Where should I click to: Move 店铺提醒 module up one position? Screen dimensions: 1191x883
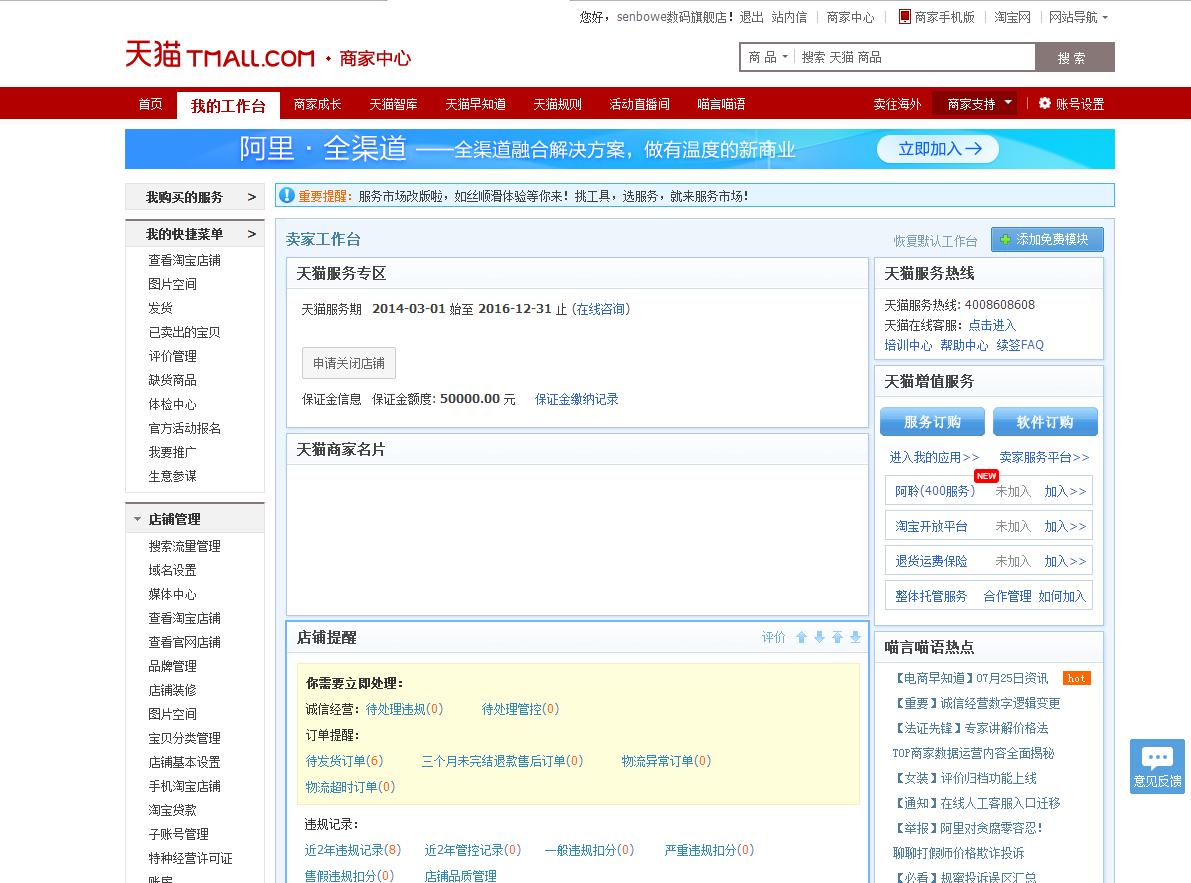click(x=801, y=637)
